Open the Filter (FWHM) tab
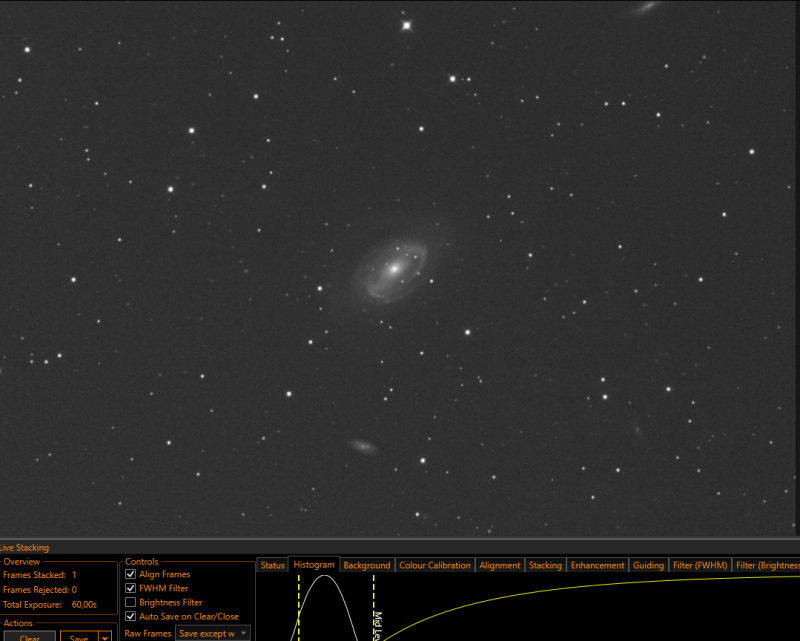 (x=700, y=565)
